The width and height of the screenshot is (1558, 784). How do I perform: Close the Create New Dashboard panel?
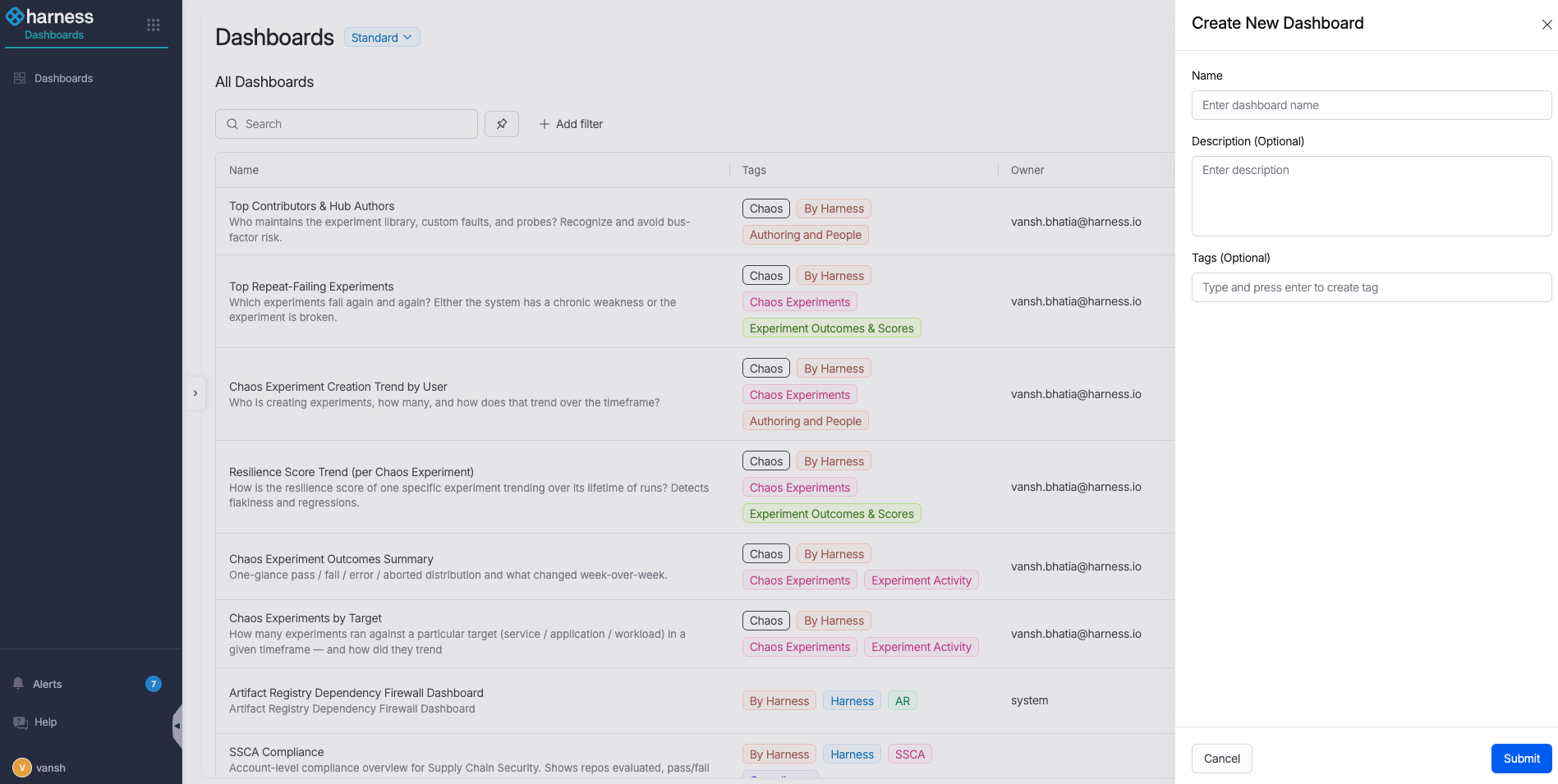click(1547, 25)
